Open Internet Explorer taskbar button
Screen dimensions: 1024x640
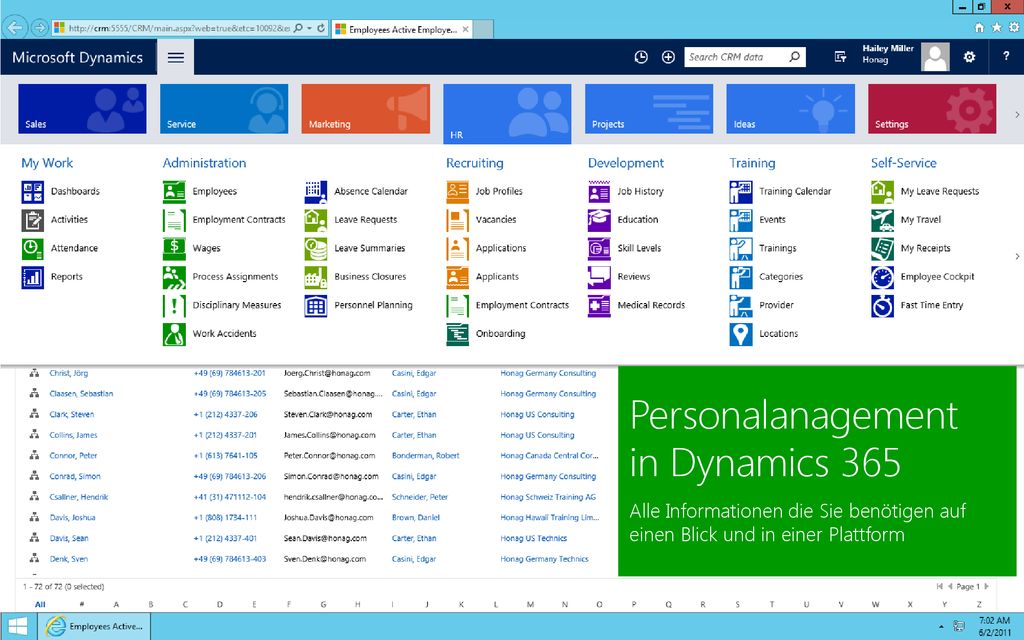94,626
